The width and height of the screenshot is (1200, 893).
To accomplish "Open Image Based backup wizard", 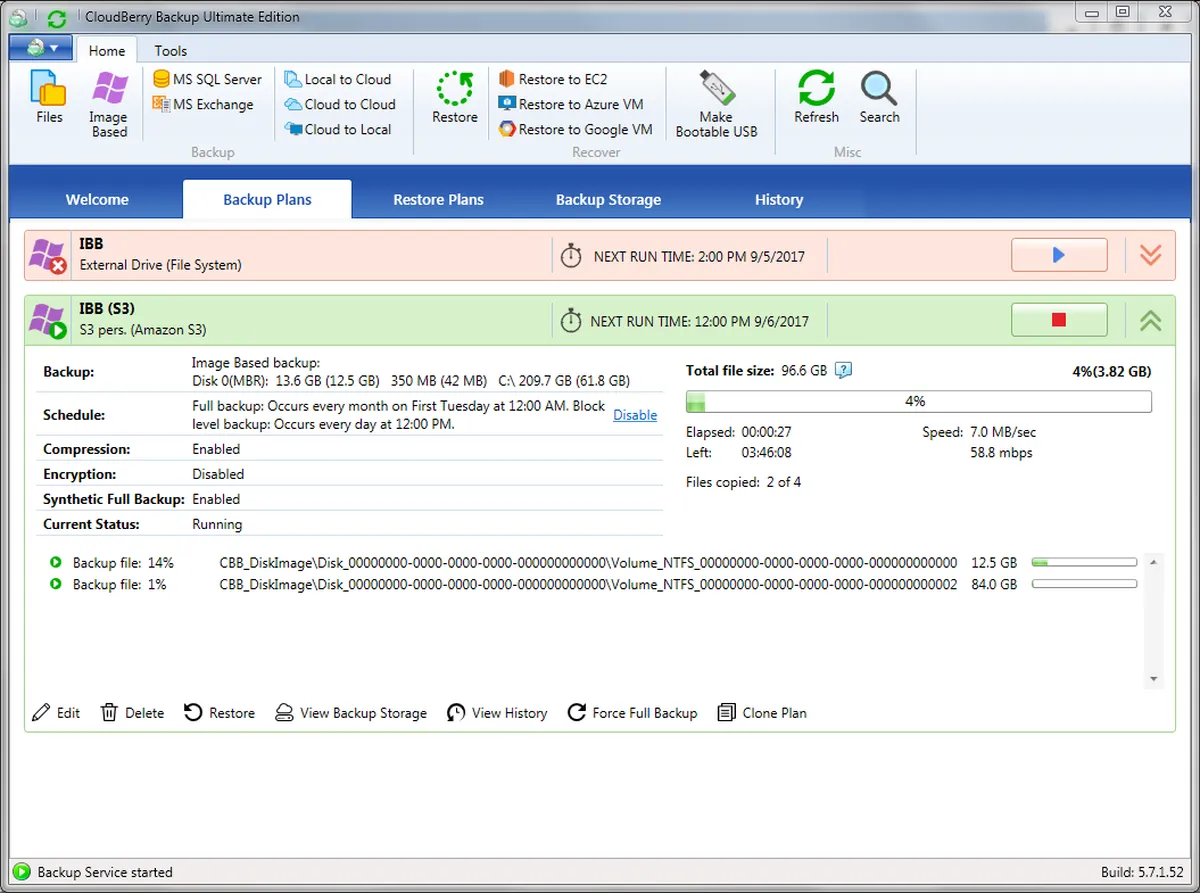I will [x=109, y=103].
